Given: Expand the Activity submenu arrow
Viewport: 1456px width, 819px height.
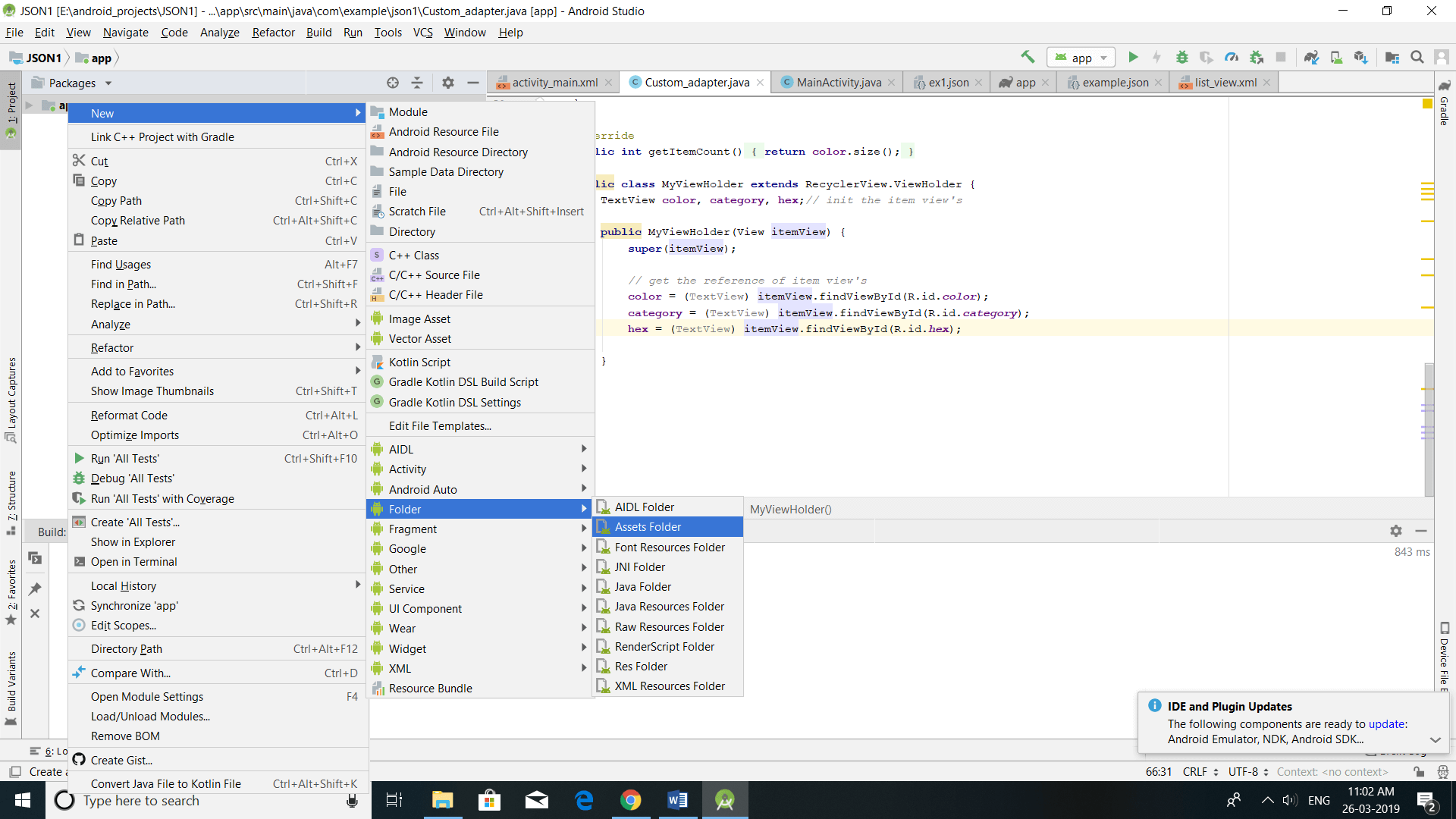Looking at the screenshot, I should point(584,469).
